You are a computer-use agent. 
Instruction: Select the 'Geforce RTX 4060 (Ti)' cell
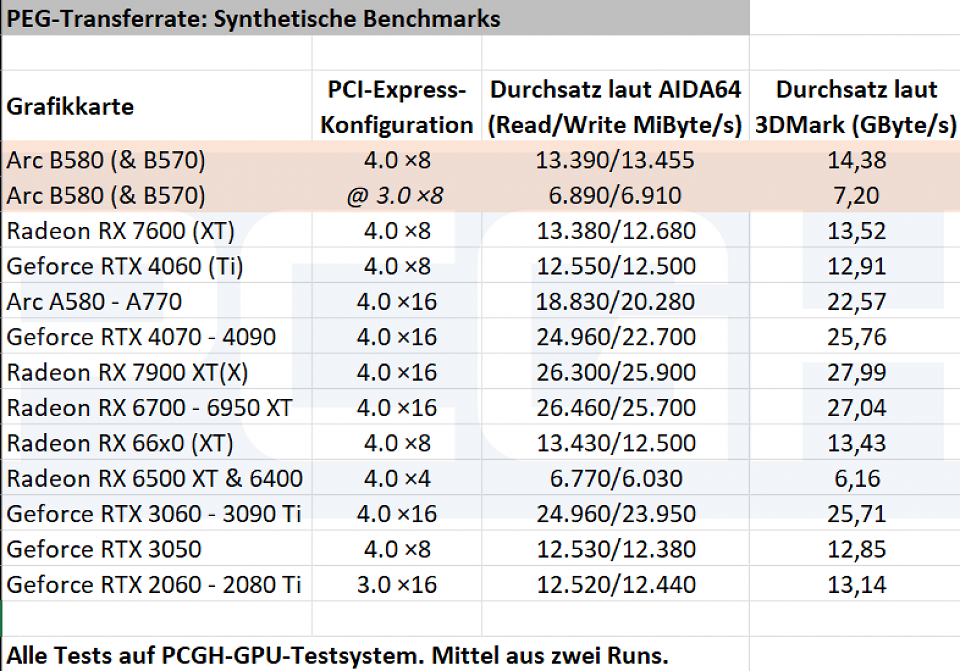(x=157, y=266)
